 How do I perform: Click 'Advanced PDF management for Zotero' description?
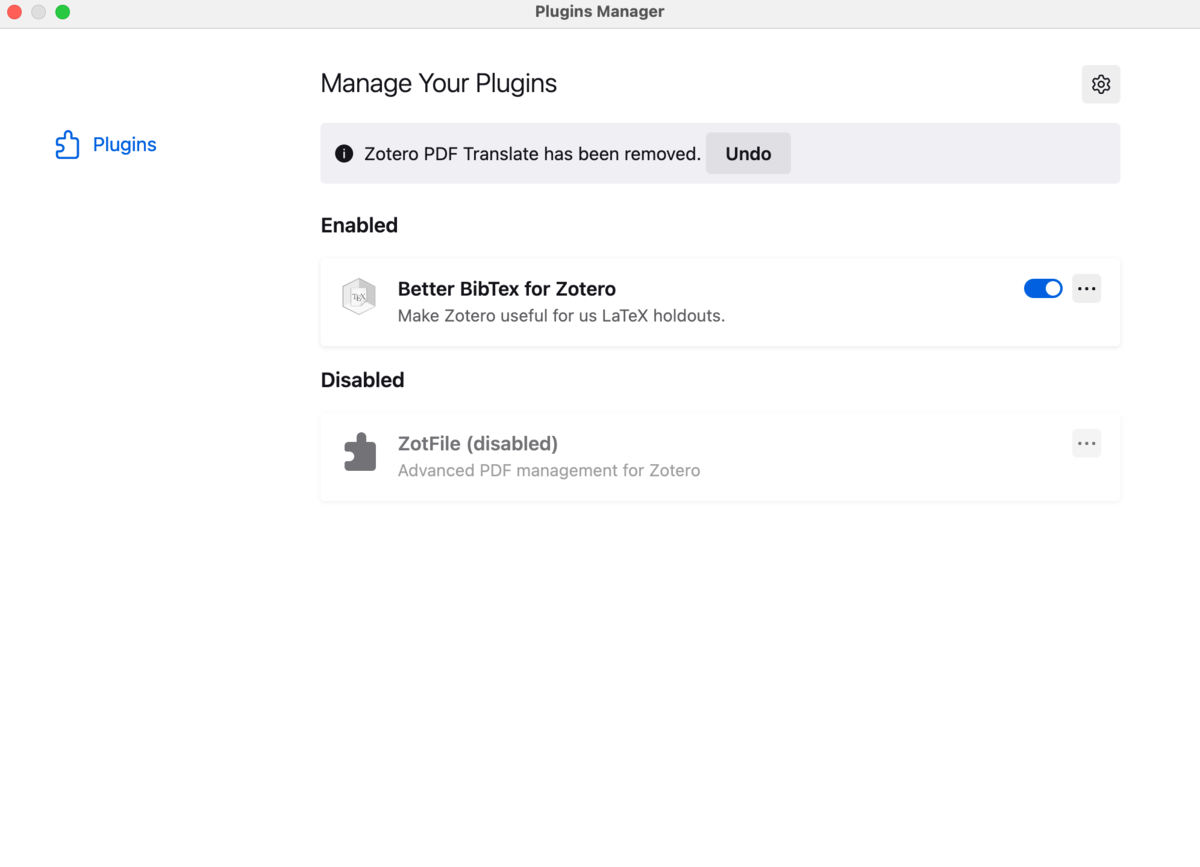click(549, 471)
